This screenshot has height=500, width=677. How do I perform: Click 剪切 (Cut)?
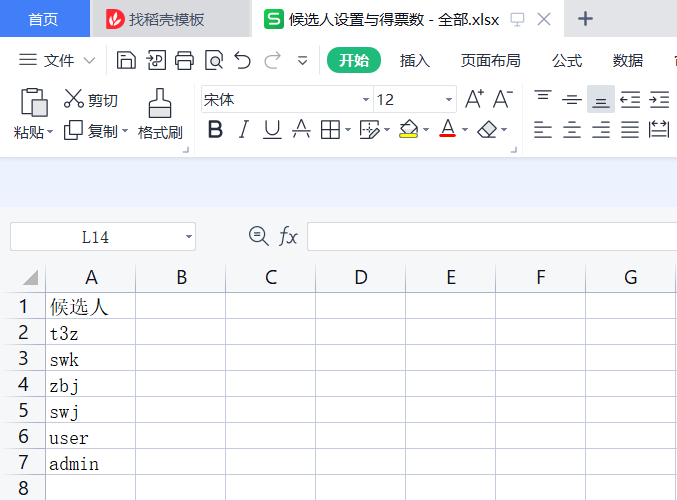(91, 100)
